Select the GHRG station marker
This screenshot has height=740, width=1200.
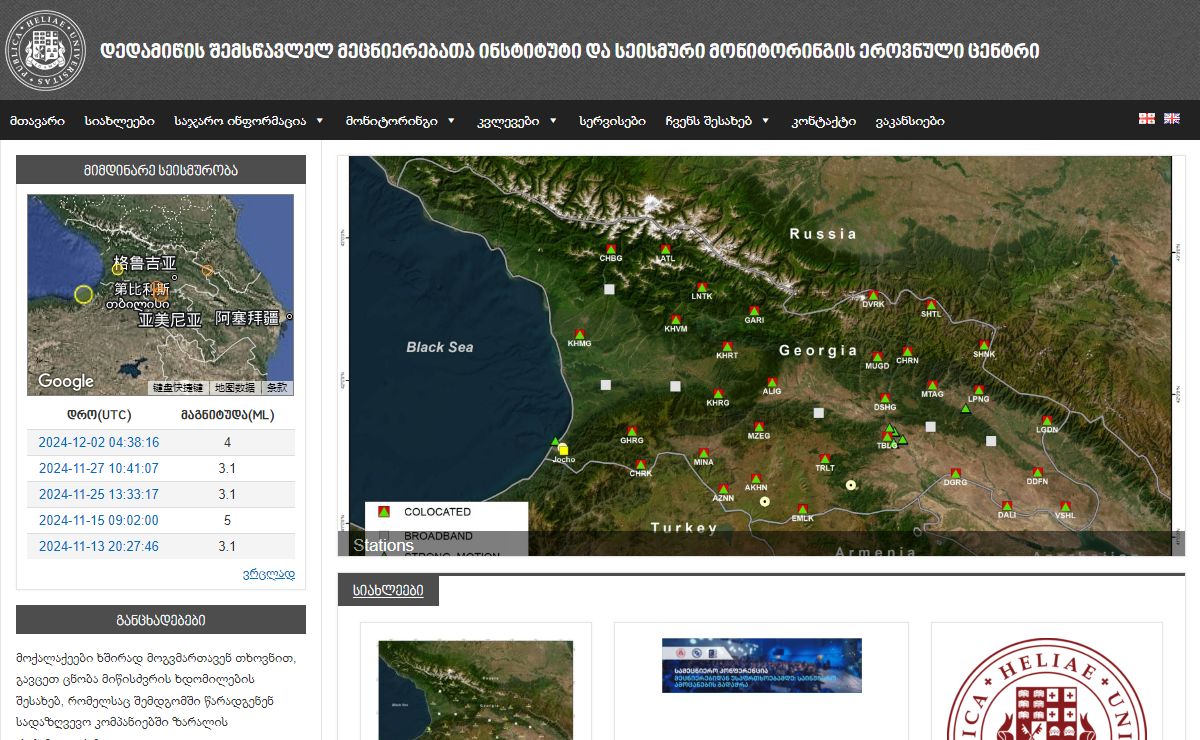(x=632, y=431)
